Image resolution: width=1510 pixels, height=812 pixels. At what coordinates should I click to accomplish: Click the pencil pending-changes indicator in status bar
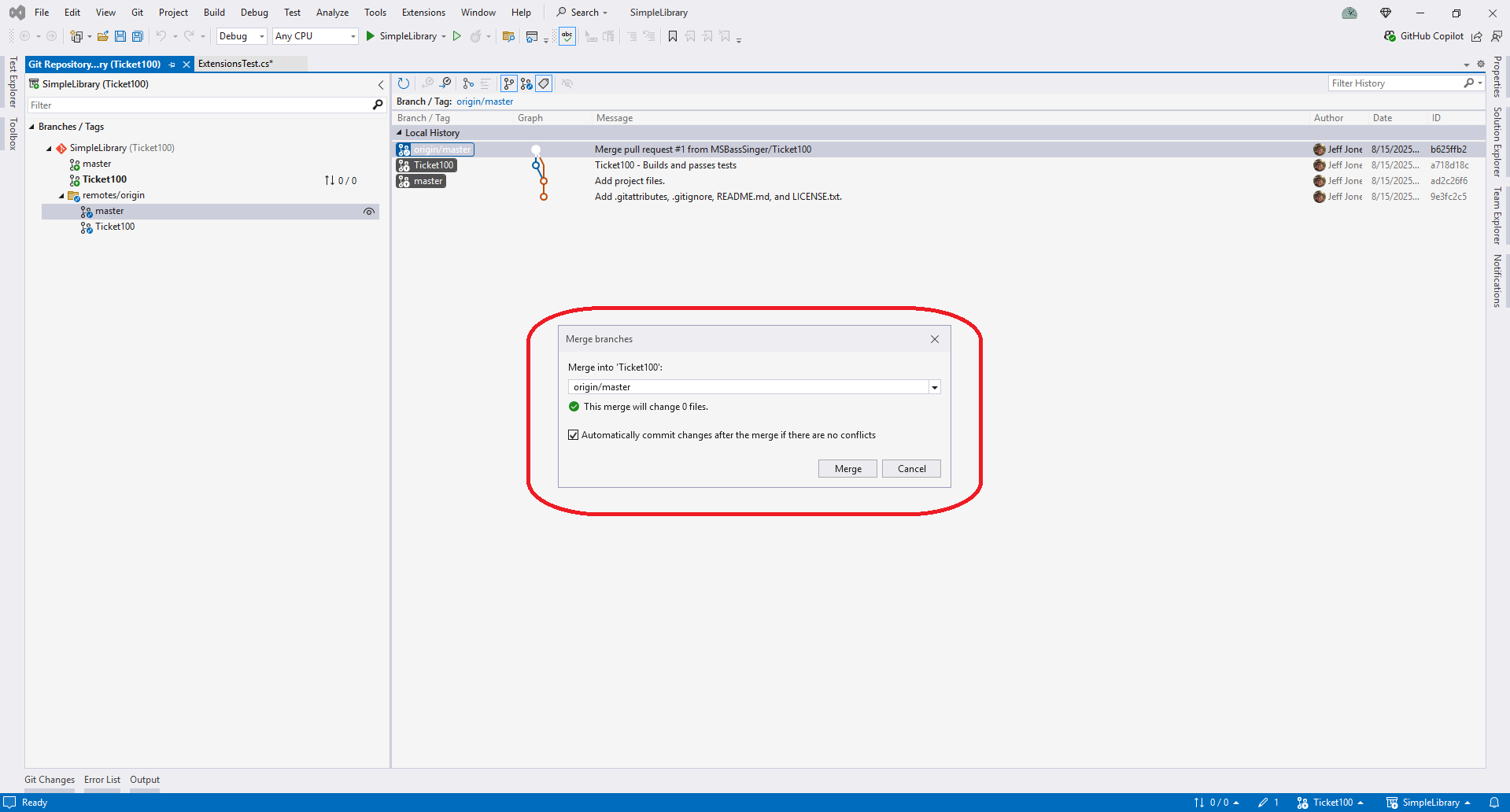point(1268,803)
